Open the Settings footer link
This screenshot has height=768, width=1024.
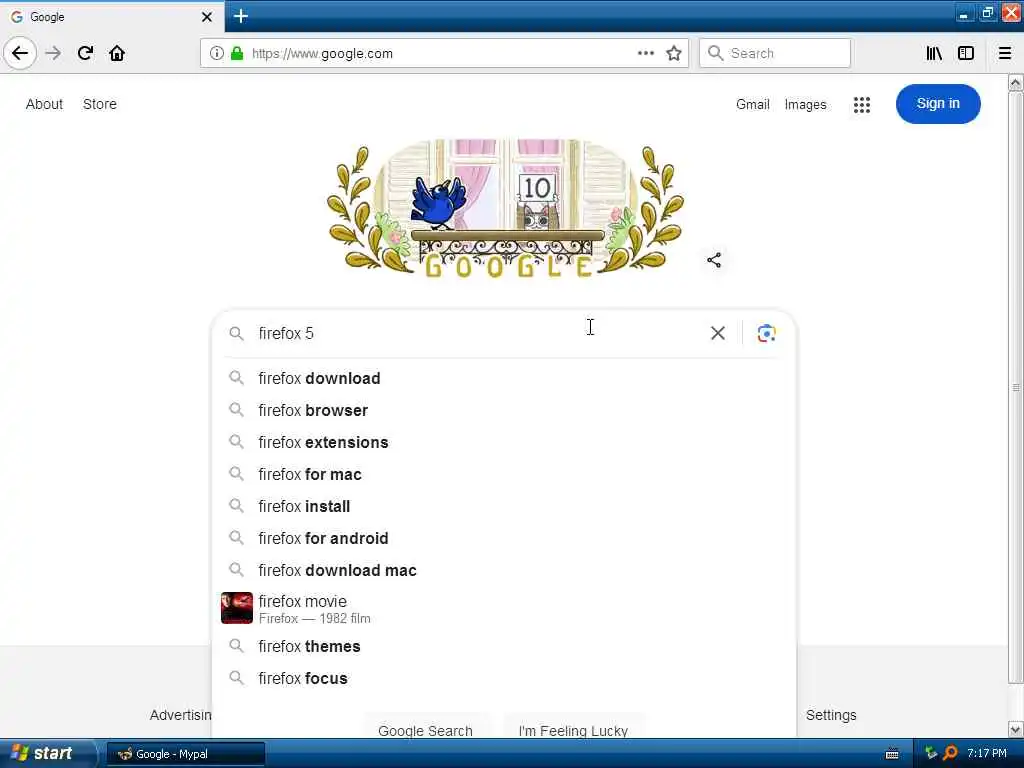tap(831, 715)
